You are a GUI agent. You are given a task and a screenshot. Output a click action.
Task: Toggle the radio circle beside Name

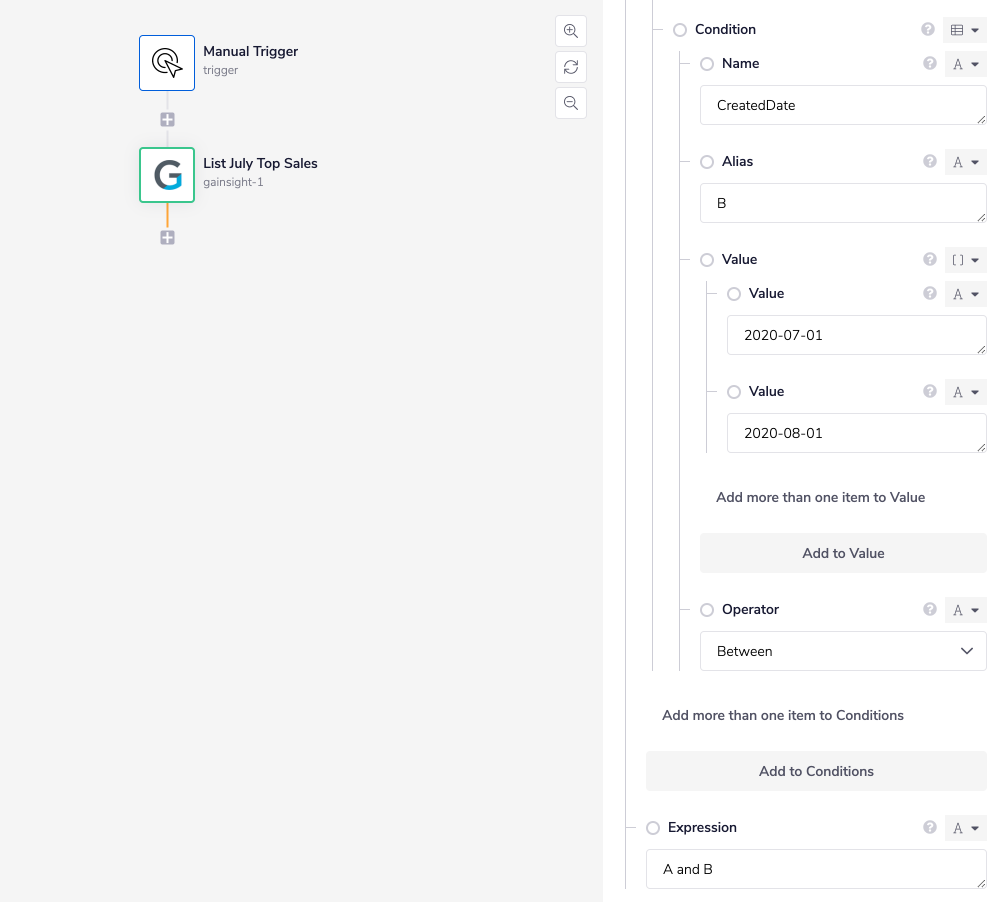707,64
